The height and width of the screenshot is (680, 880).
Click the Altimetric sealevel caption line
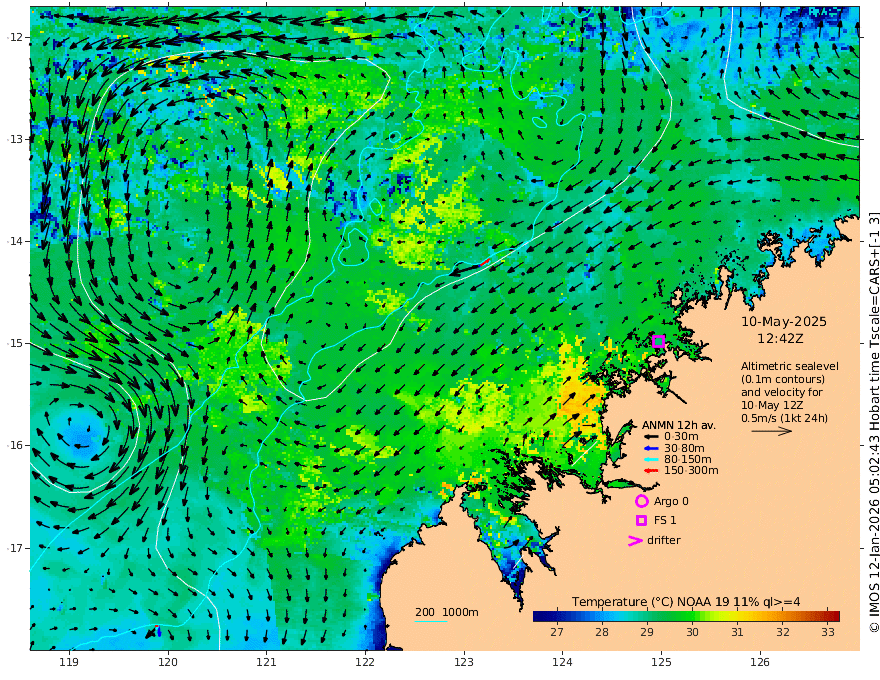(790, 366)
